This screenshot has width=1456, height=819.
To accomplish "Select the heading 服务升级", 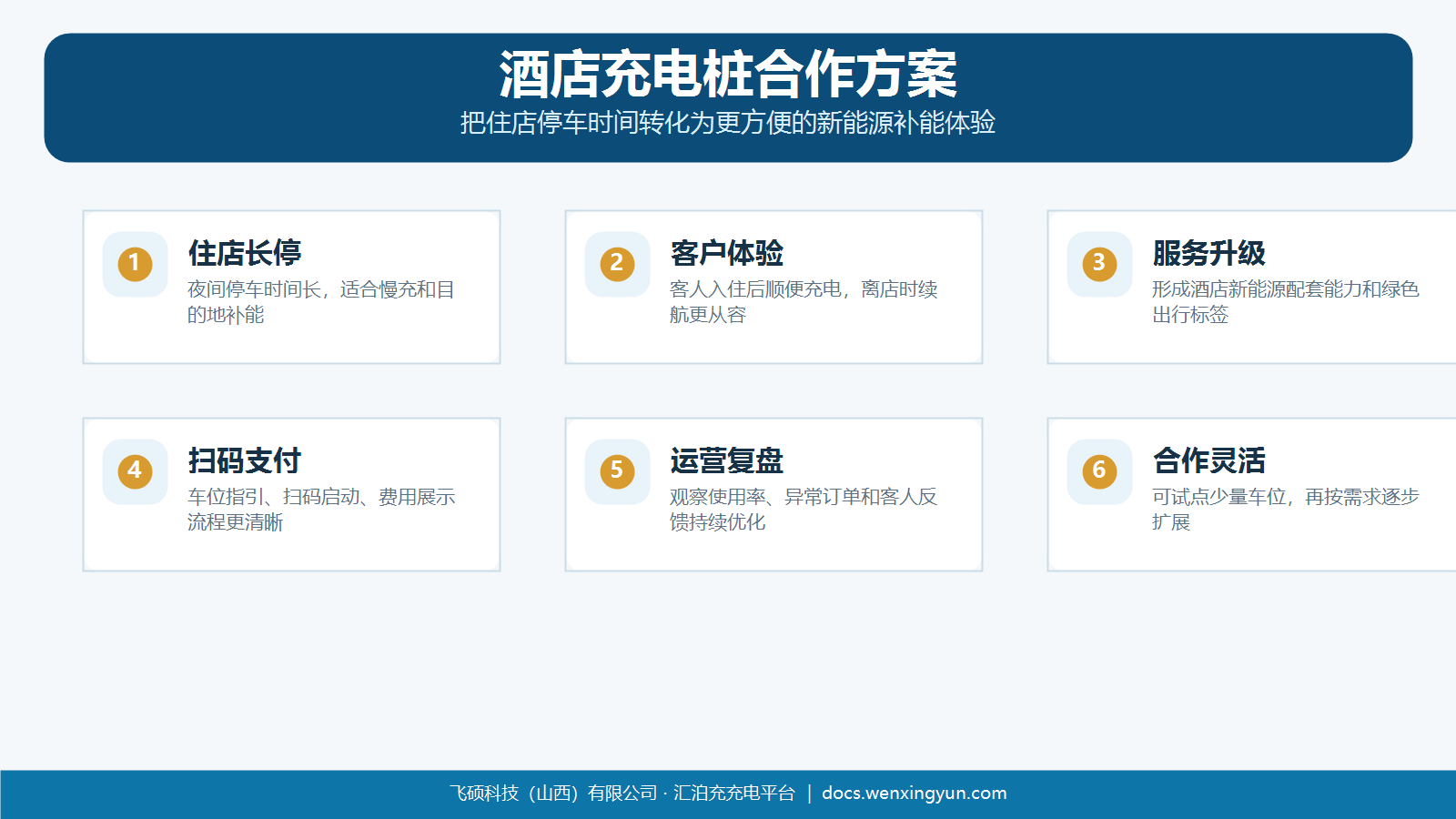I will (1209, 253).
